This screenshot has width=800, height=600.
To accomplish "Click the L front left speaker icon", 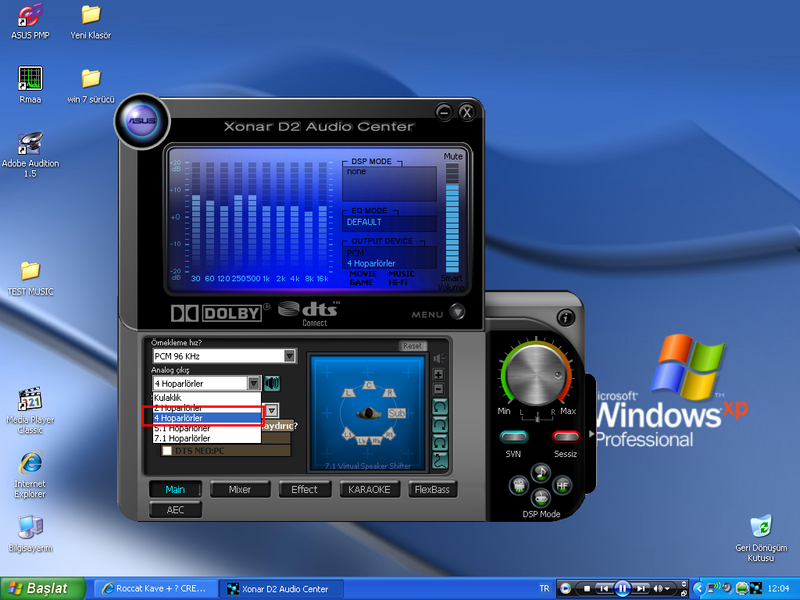I will [x=349, y=392].
